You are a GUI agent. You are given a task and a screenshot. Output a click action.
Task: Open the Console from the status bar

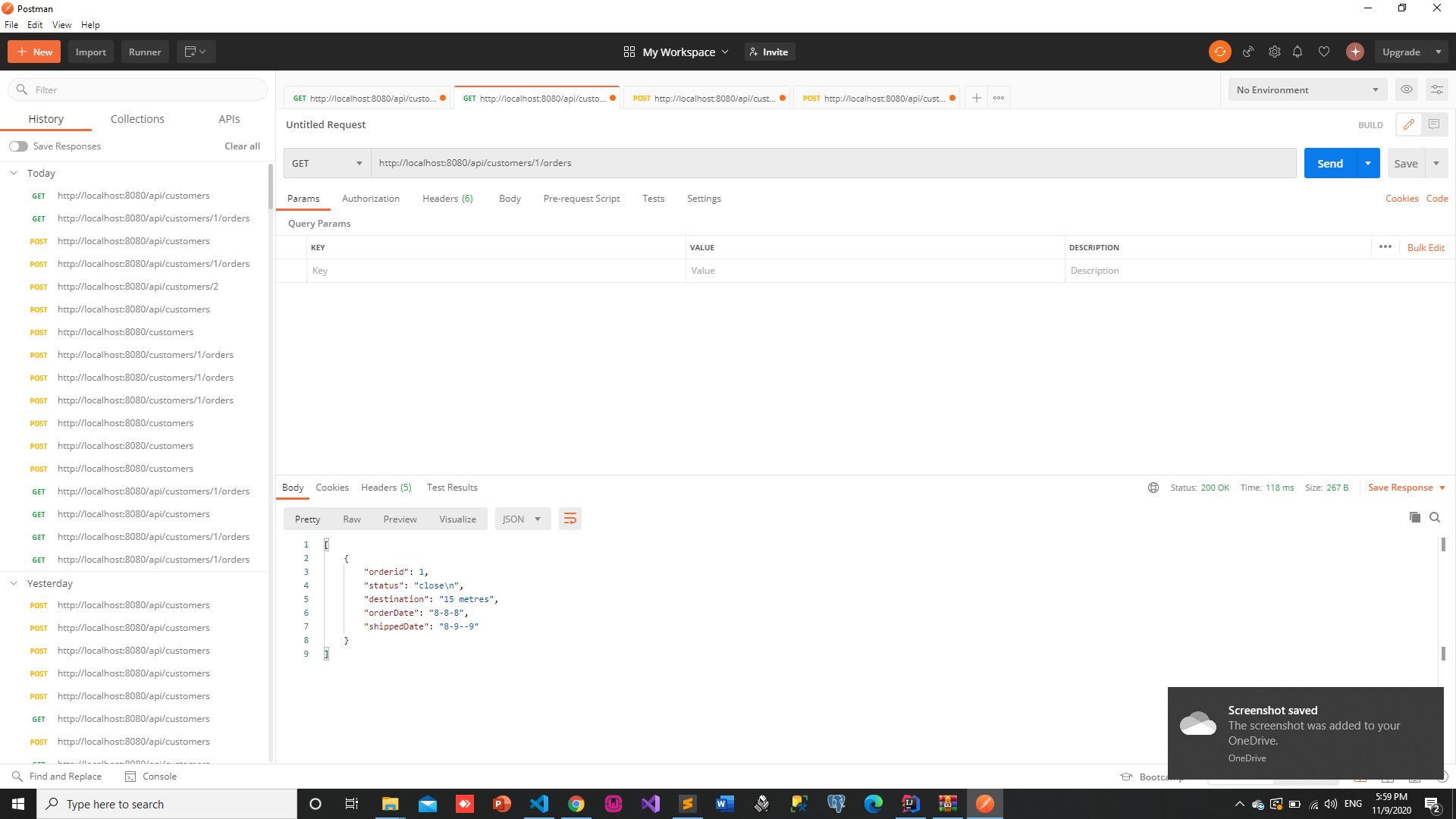[151, 776]
